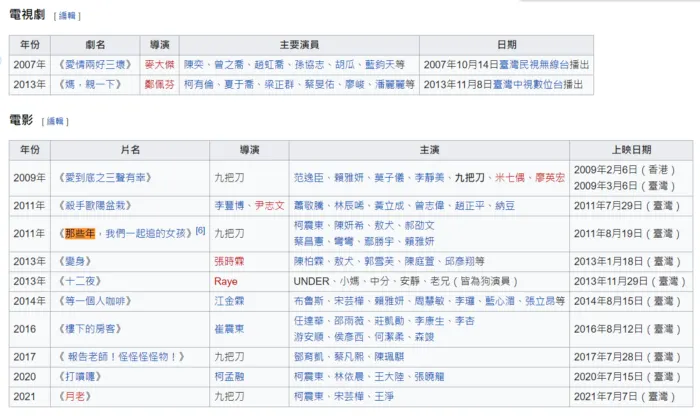Viewport: 700px width, 416px height.
Task: Open actor 陳奕 link
Action: tap(194, 65)
